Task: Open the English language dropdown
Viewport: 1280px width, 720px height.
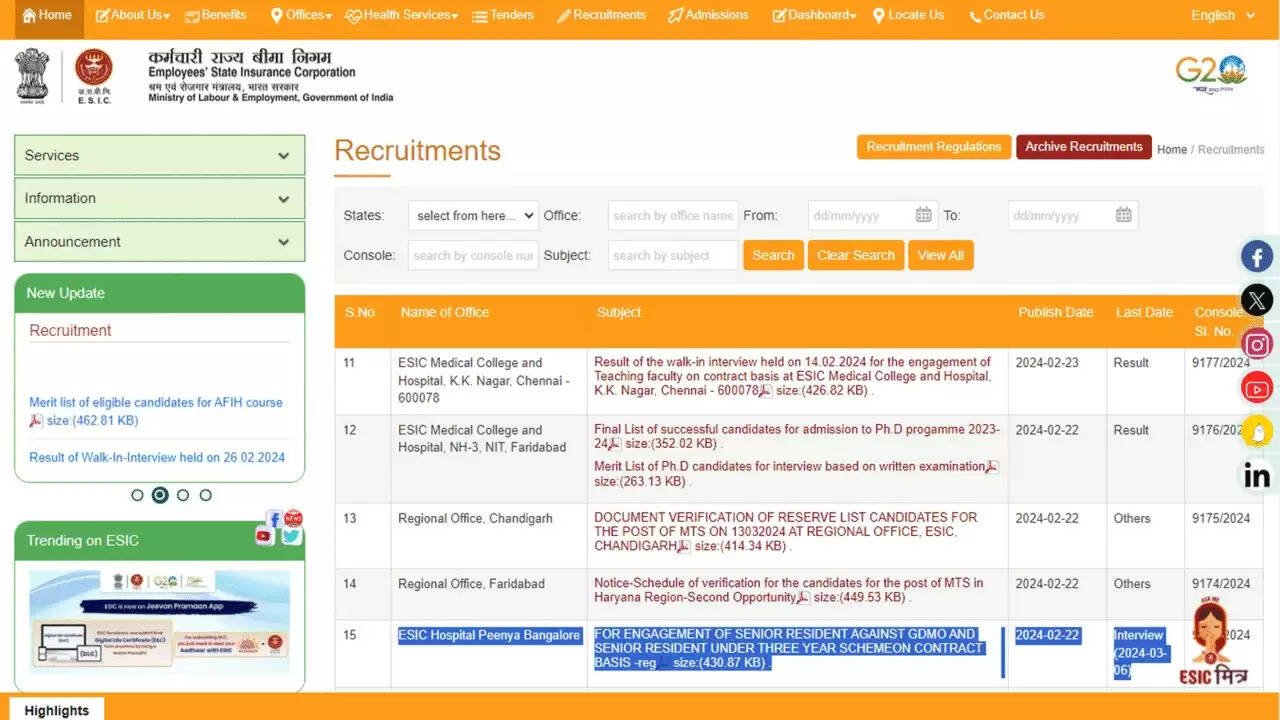Action: pyautogui.click(x=1222, y=15)
